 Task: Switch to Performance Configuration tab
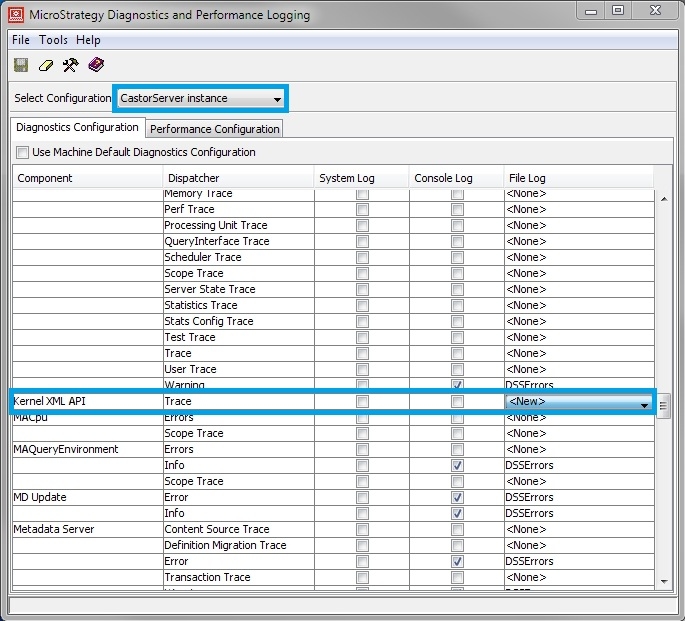pos(215,129)
